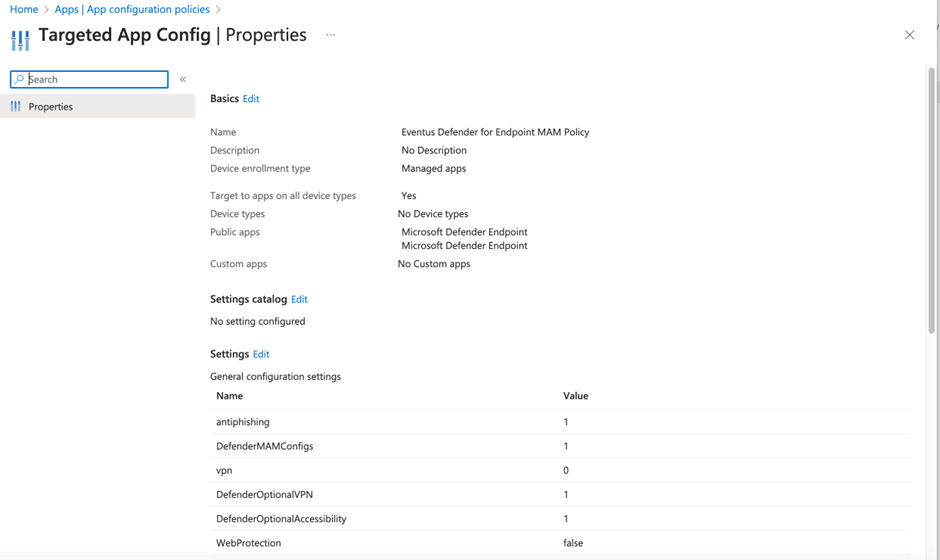Select the vpn setting name
This screenshot has height=560, width=940.
tap(224, 471)
